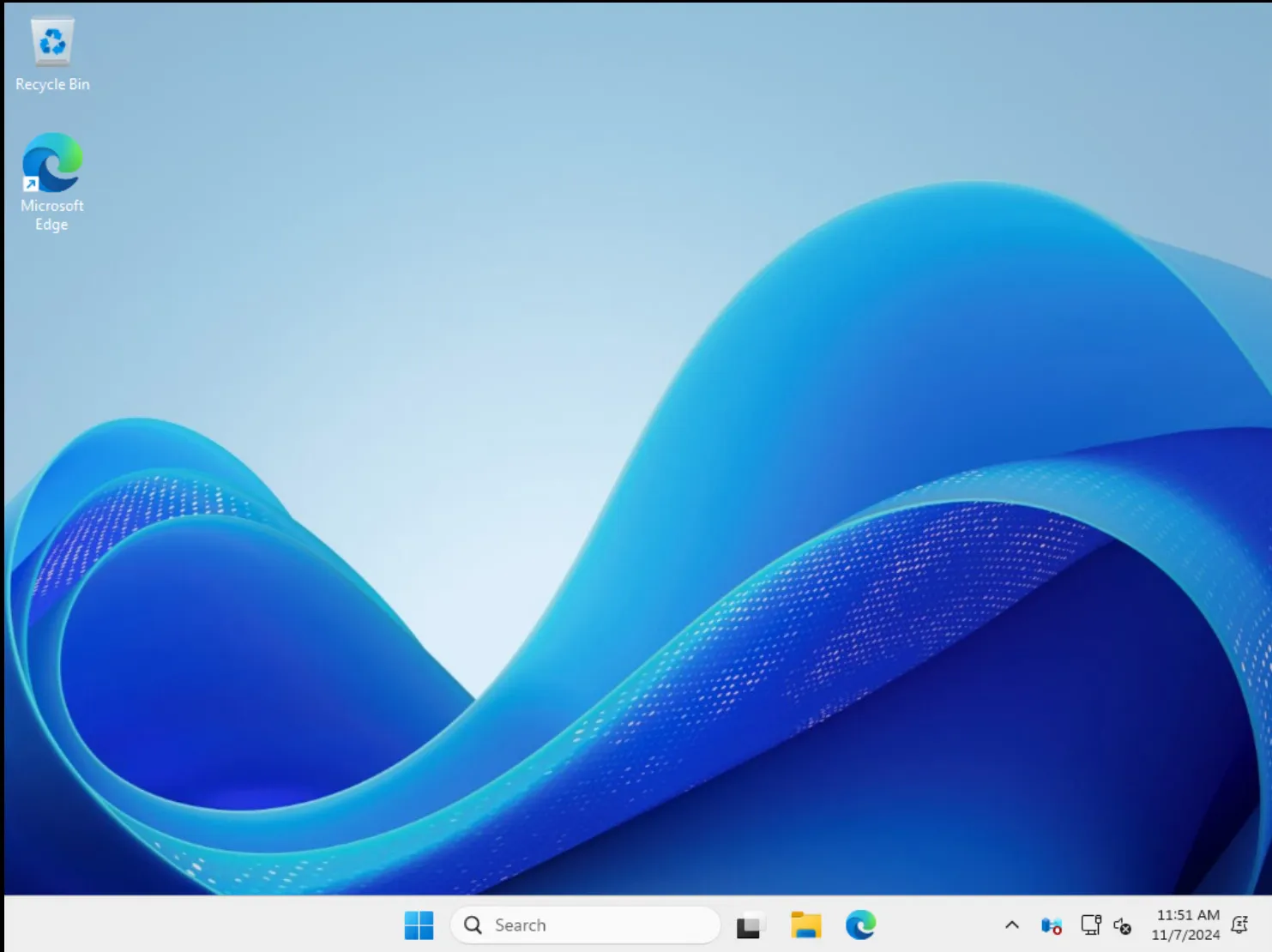The image size is (1272, 952).
Task: Launch Edge from the taskbar
Action: [861, 925]
